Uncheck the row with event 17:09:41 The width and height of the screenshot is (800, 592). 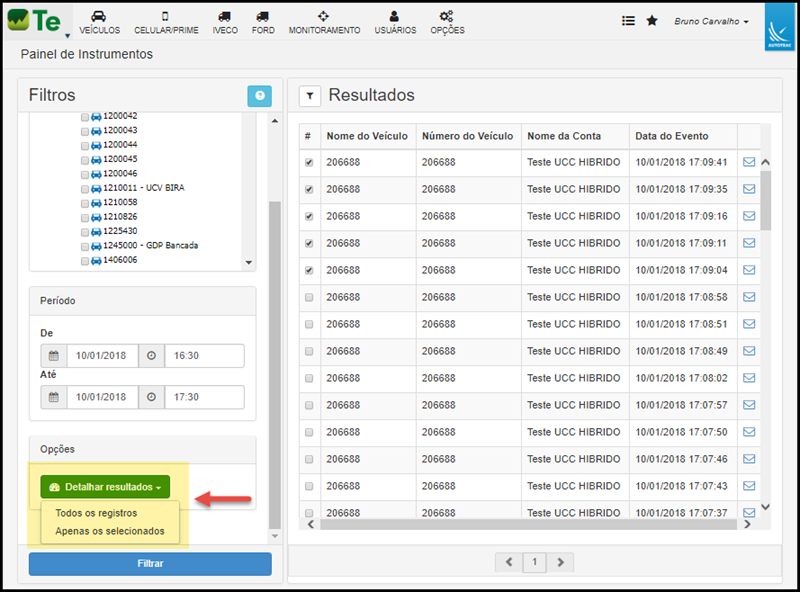pos(309,162)
